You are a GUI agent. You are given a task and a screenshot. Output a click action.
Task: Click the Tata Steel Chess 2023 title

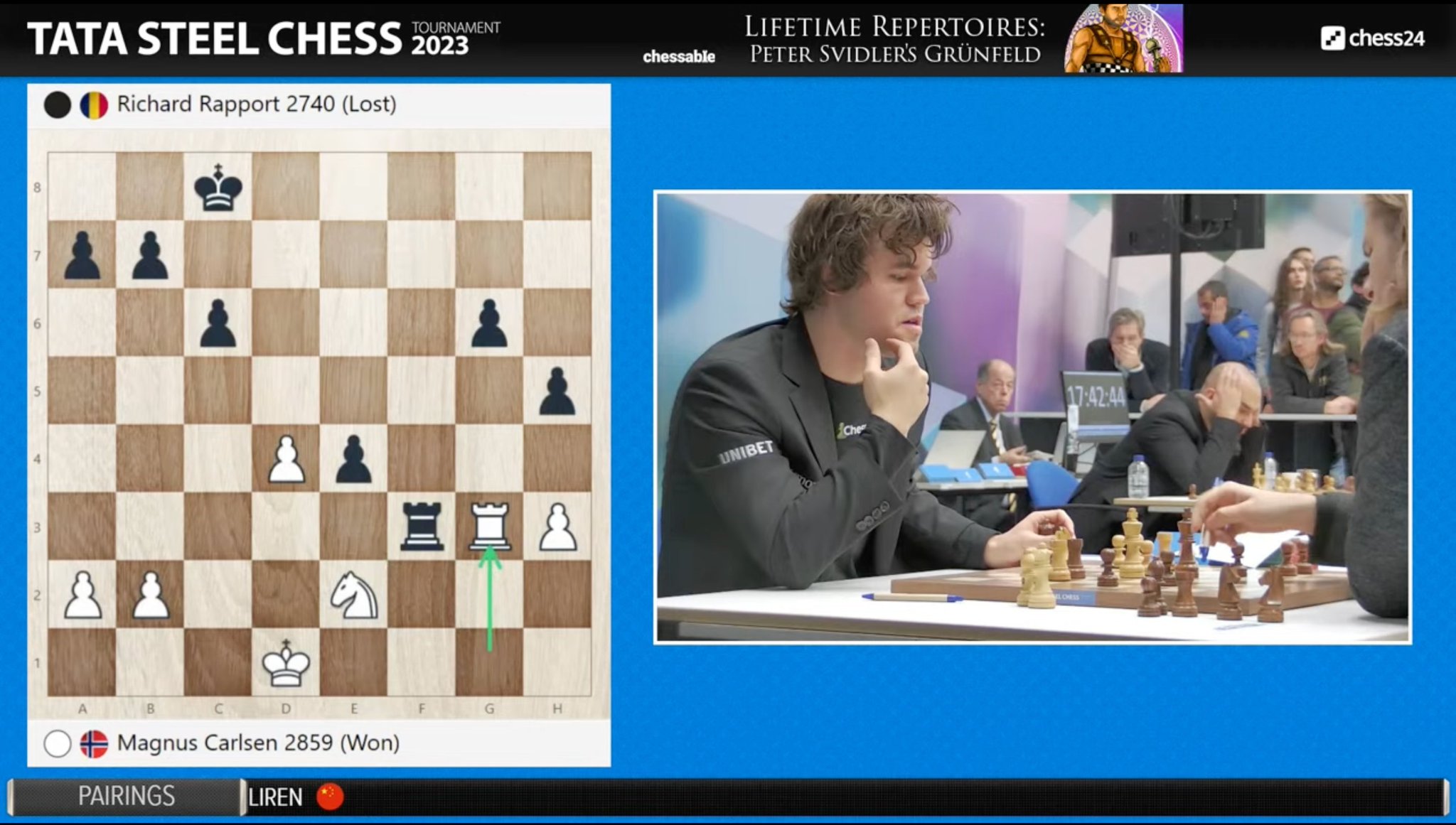(x=264, y=38)
